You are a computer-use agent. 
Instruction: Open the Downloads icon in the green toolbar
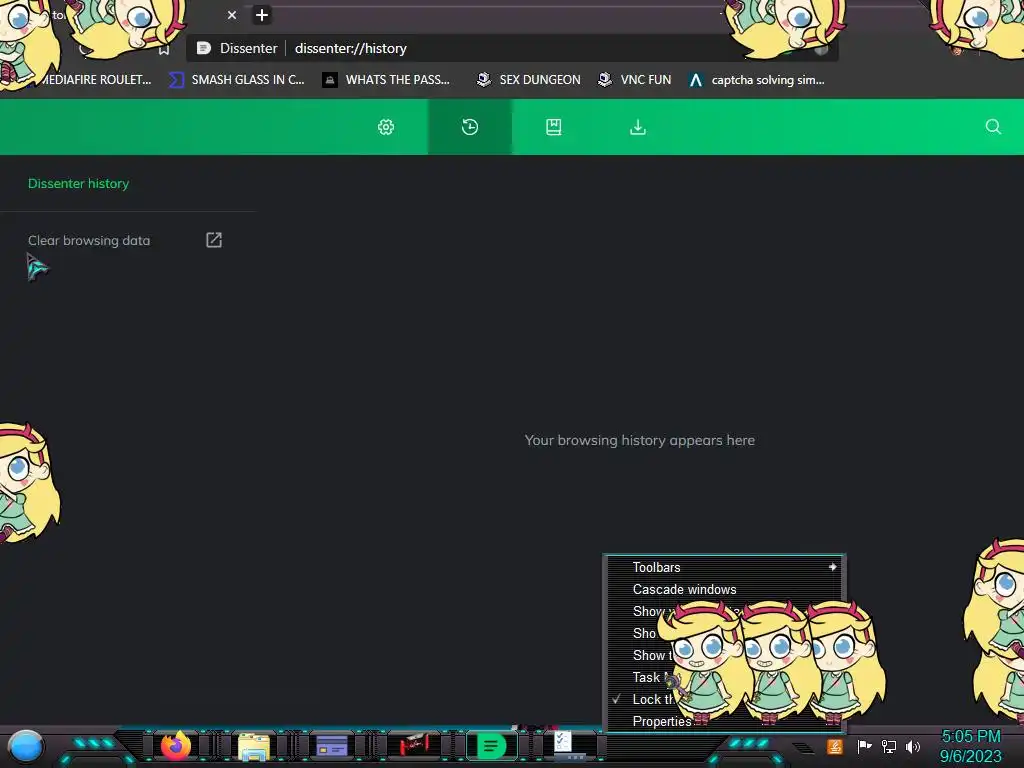(638, 127)
